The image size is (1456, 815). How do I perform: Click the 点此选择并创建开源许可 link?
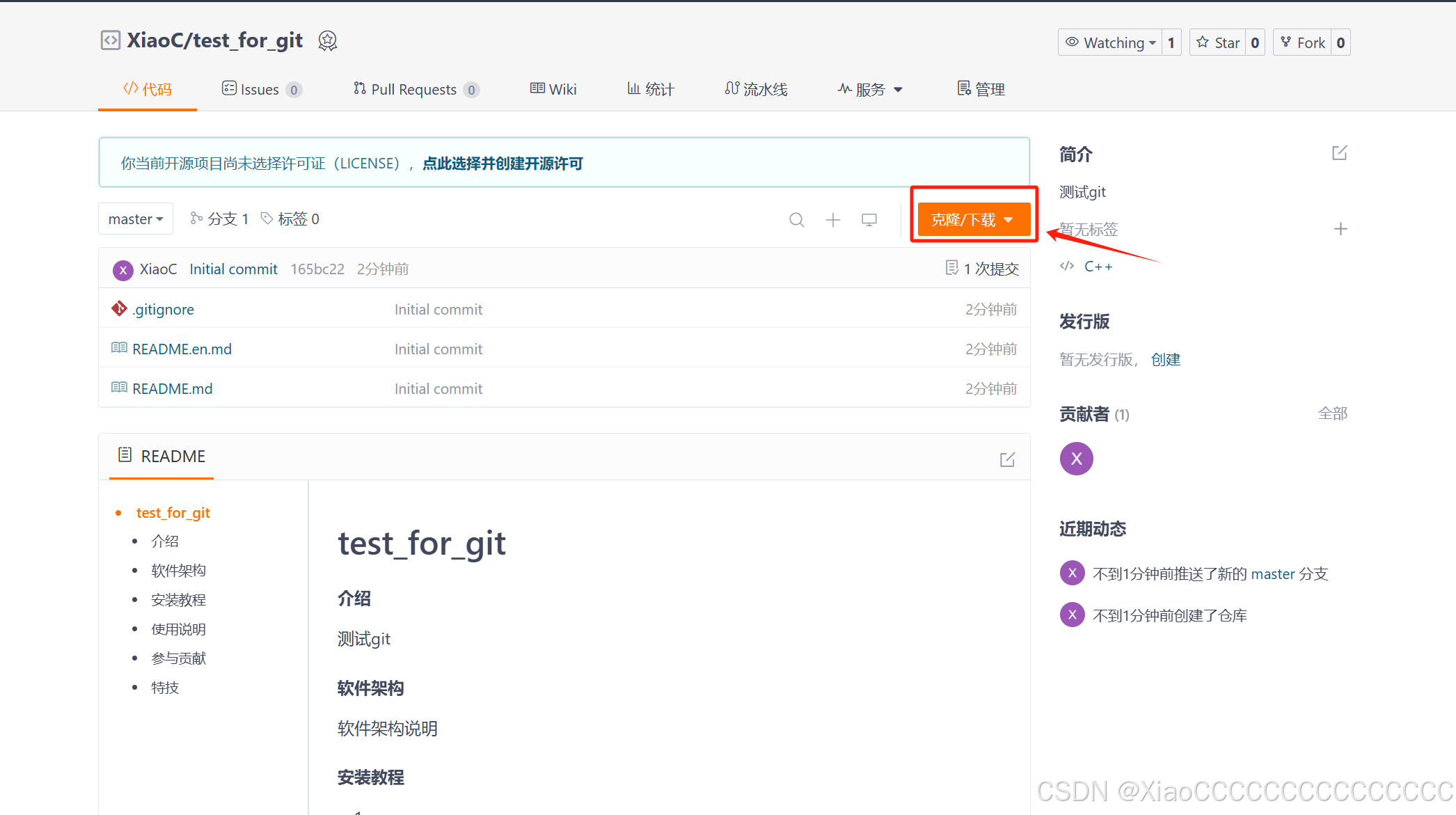[x=503, y=164]
